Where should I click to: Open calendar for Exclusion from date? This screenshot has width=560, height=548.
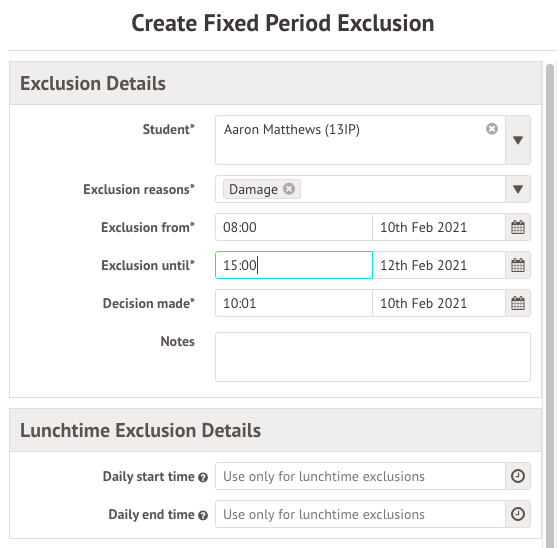pos(518,227)
